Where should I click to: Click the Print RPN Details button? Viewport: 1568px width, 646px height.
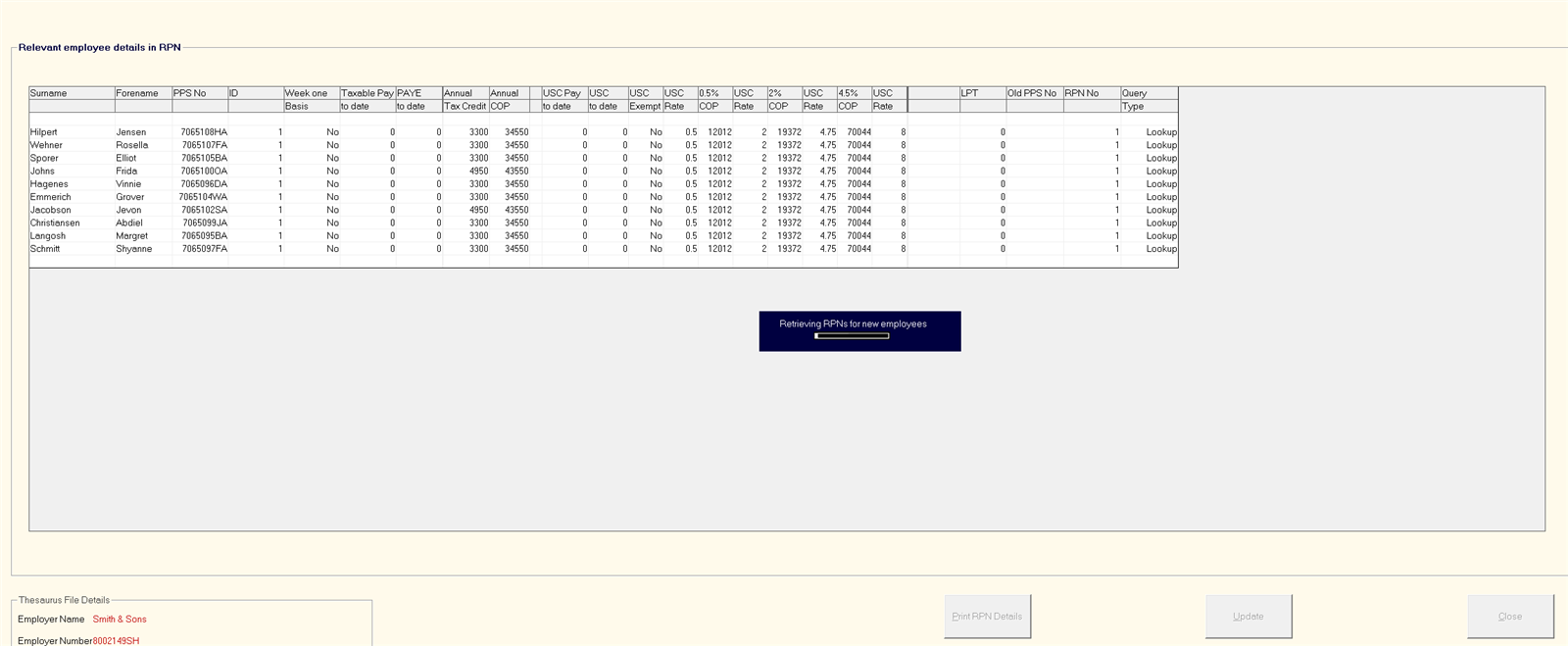987,617
